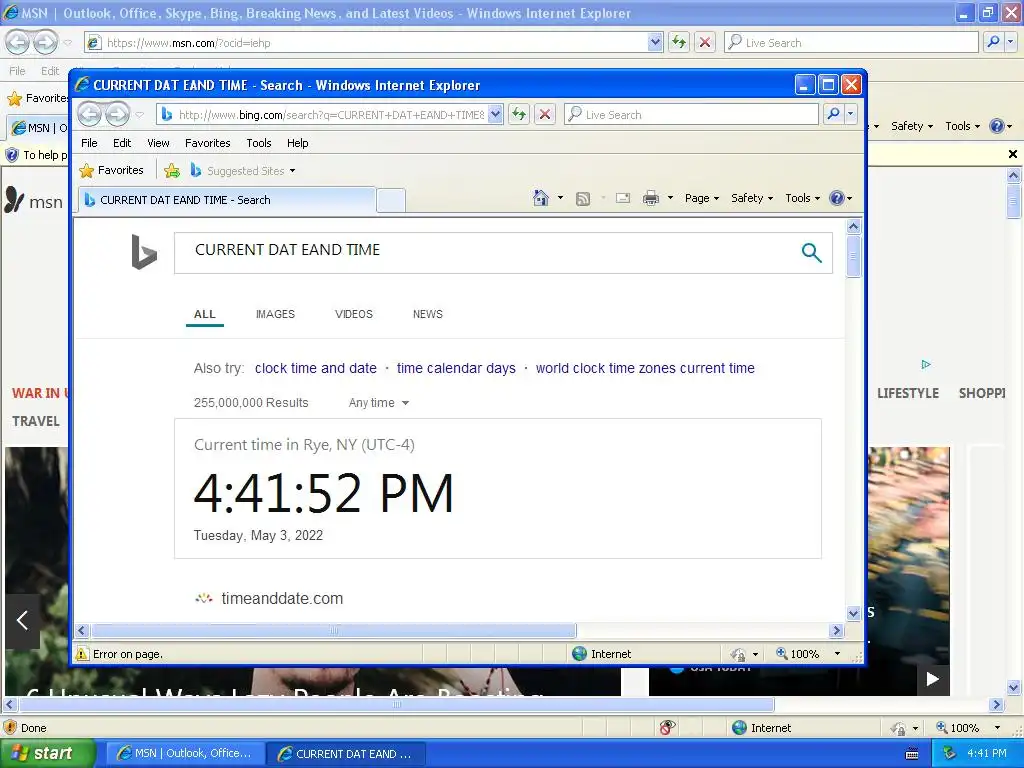Viewport: 1024px width, 768px height.
Task: Open address dropdown in MSN window
Action: coord(656,42)
